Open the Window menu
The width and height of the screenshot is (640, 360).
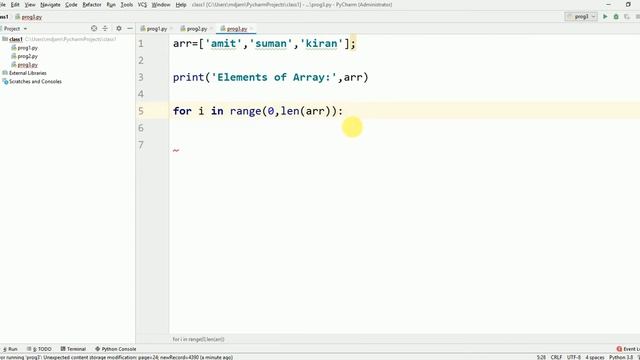(161, 5)
